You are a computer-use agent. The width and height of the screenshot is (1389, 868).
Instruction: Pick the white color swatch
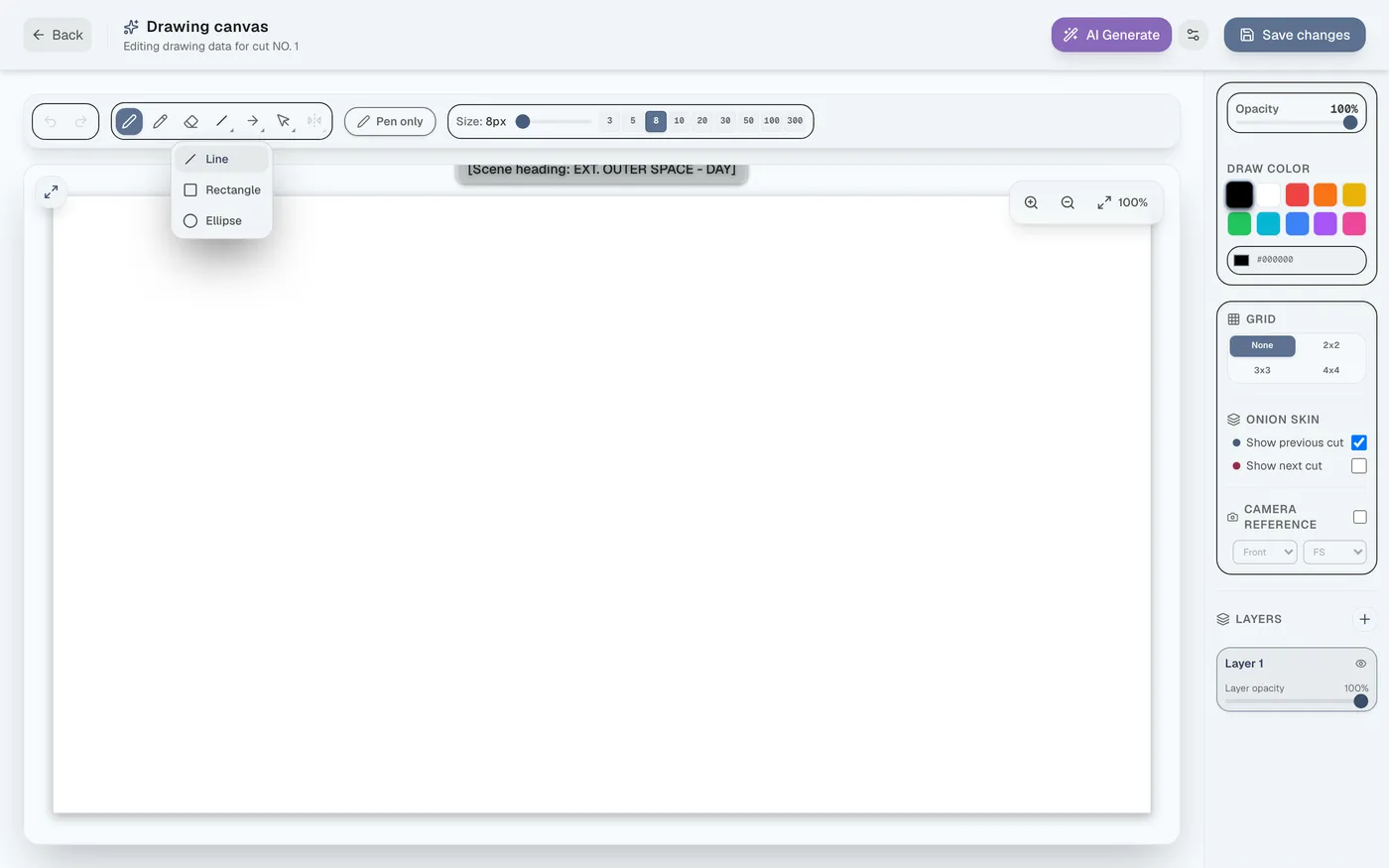pyautogui.click(x=1268, y=194)
